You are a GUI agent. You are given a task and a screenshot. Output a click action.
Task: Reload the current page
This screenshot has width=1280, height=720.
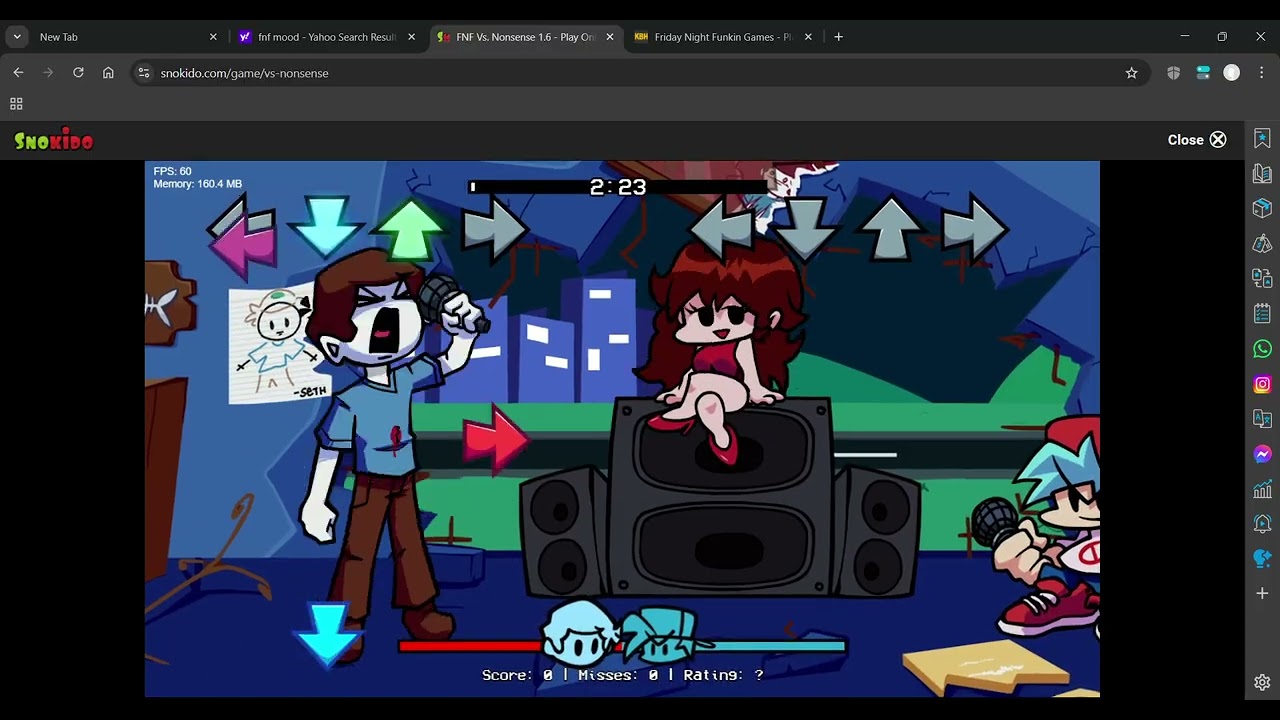(x=78, y=73)
